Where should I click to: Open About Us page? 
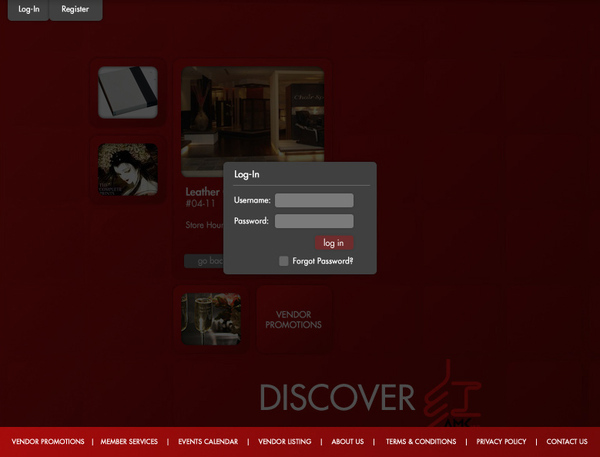[x=347, y=441]
